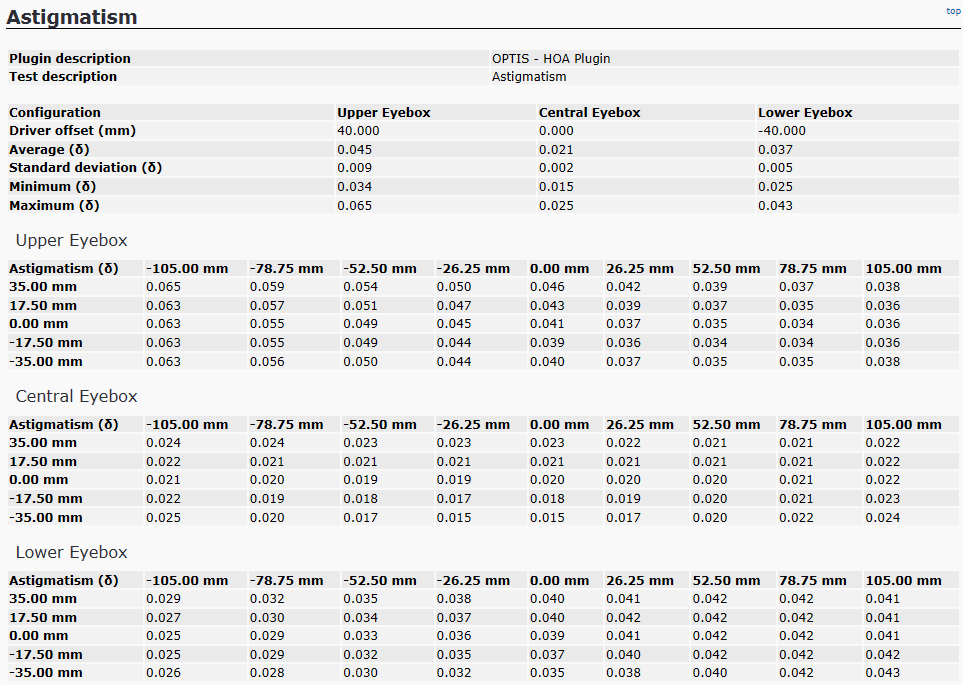Screen dimensions: 963x685
Task: Click the 0.043 value in Lower Eyebox table's last row
Action: [x=882, y=673]
